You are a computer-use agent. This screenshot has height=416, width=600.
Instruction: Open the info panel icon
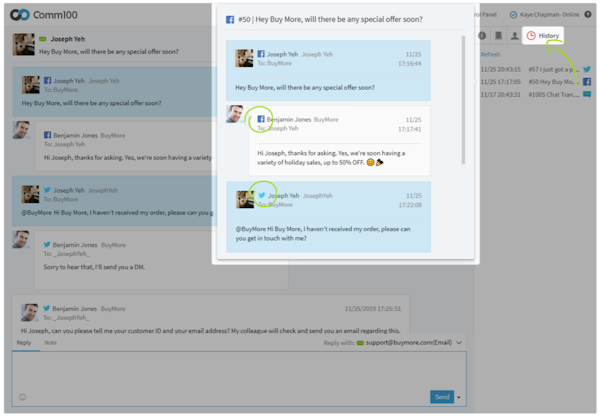click(483, 36)
